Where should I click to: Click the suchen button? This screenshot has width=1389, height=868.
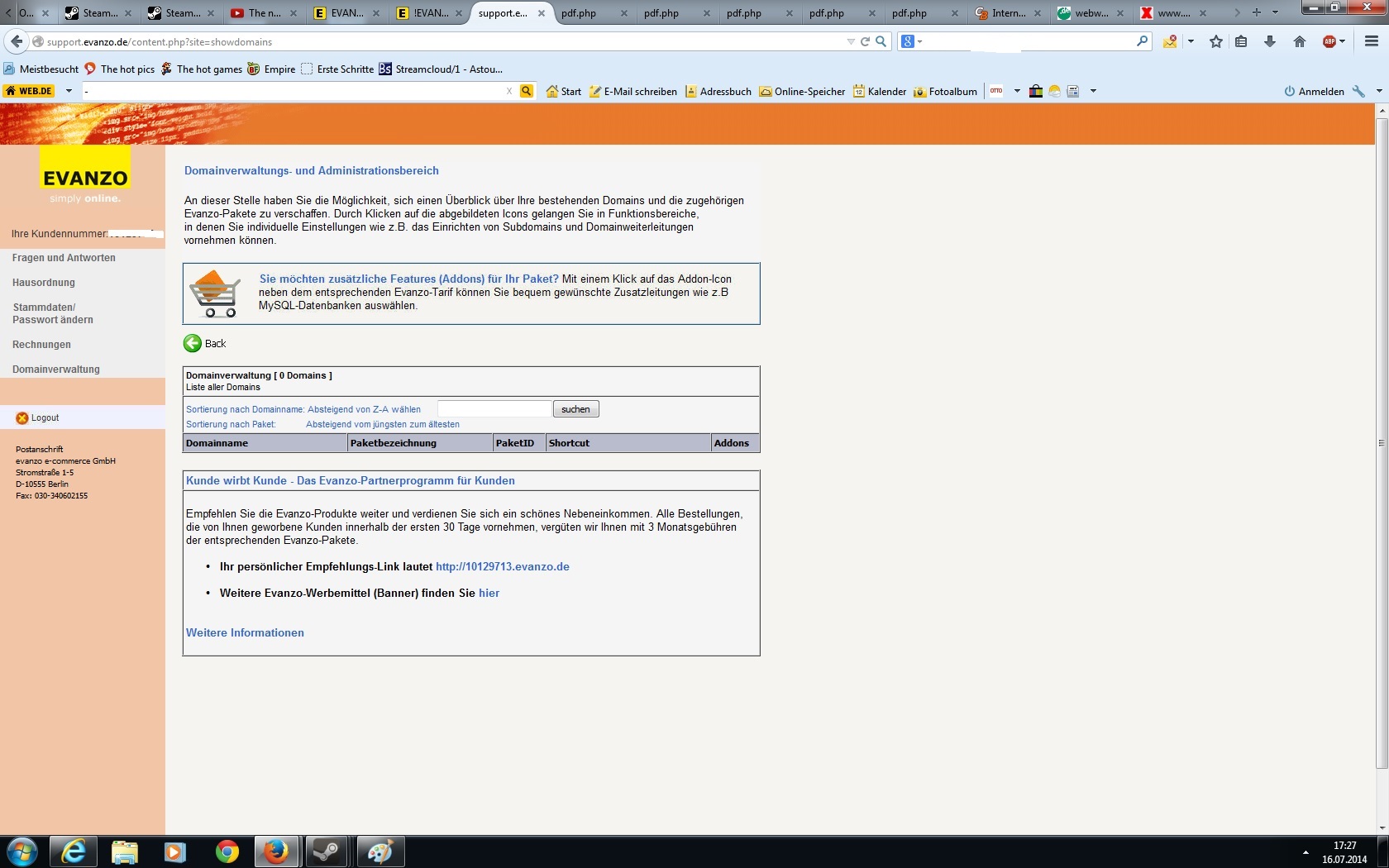[x=575, y=409]
